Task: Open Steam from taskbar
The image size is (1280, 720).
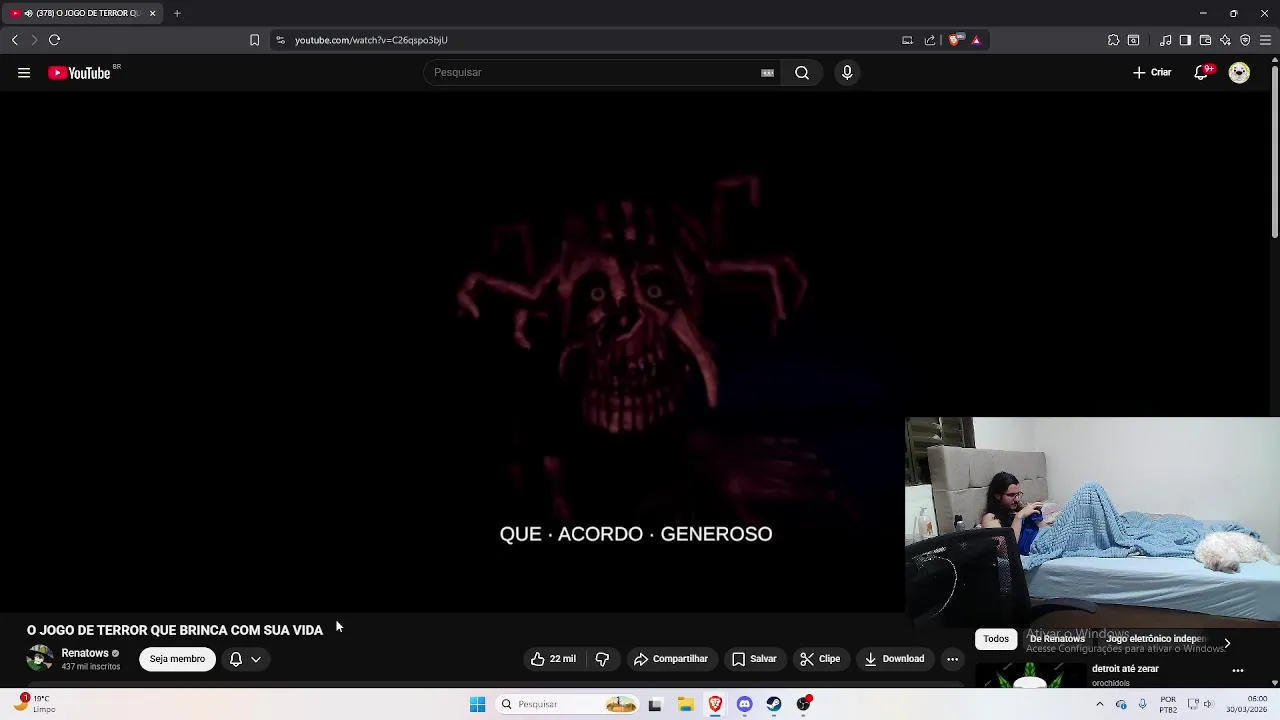Action: tap(774, 704)
